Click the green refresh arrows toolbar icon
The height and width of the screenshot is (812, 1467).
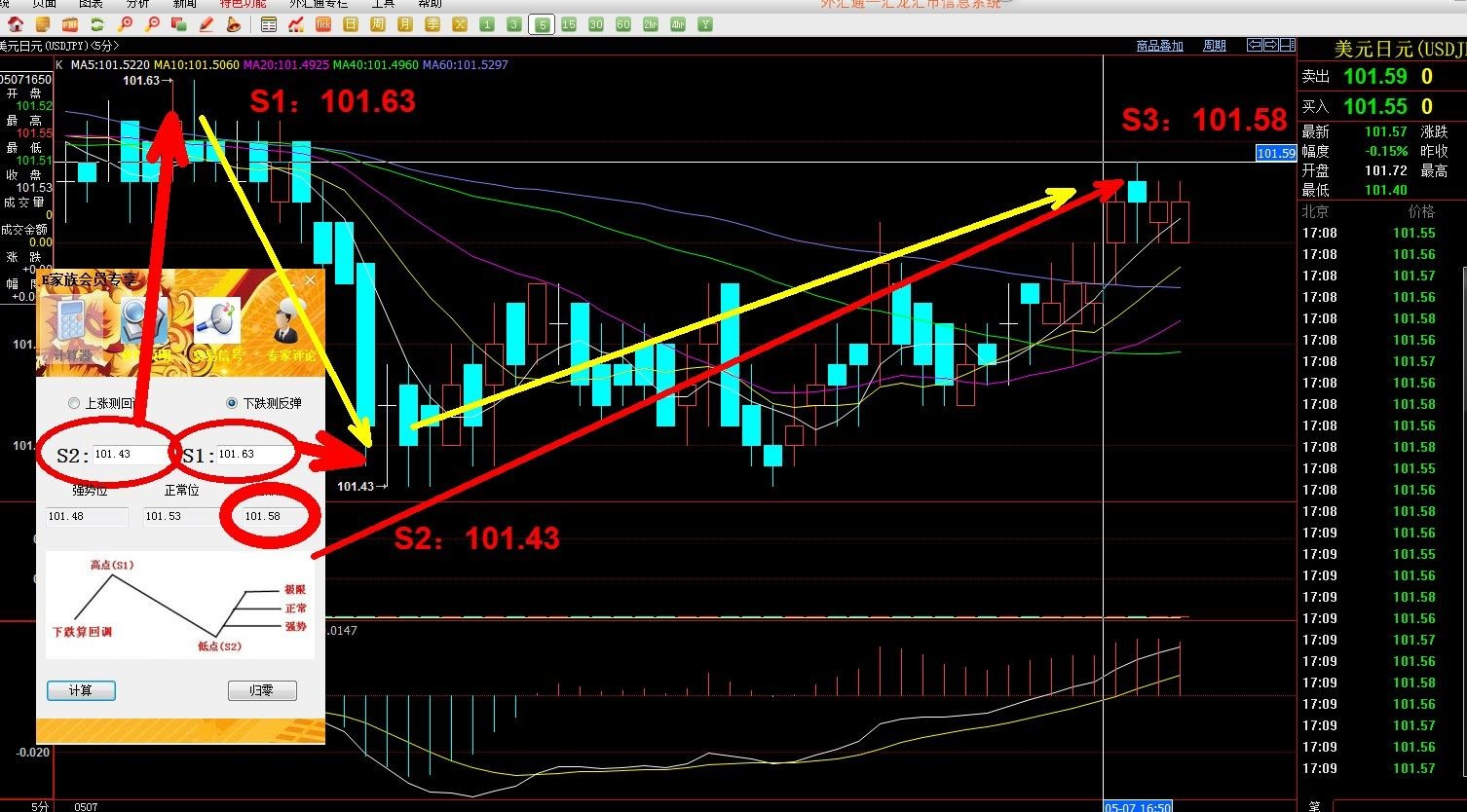(97, 24)
